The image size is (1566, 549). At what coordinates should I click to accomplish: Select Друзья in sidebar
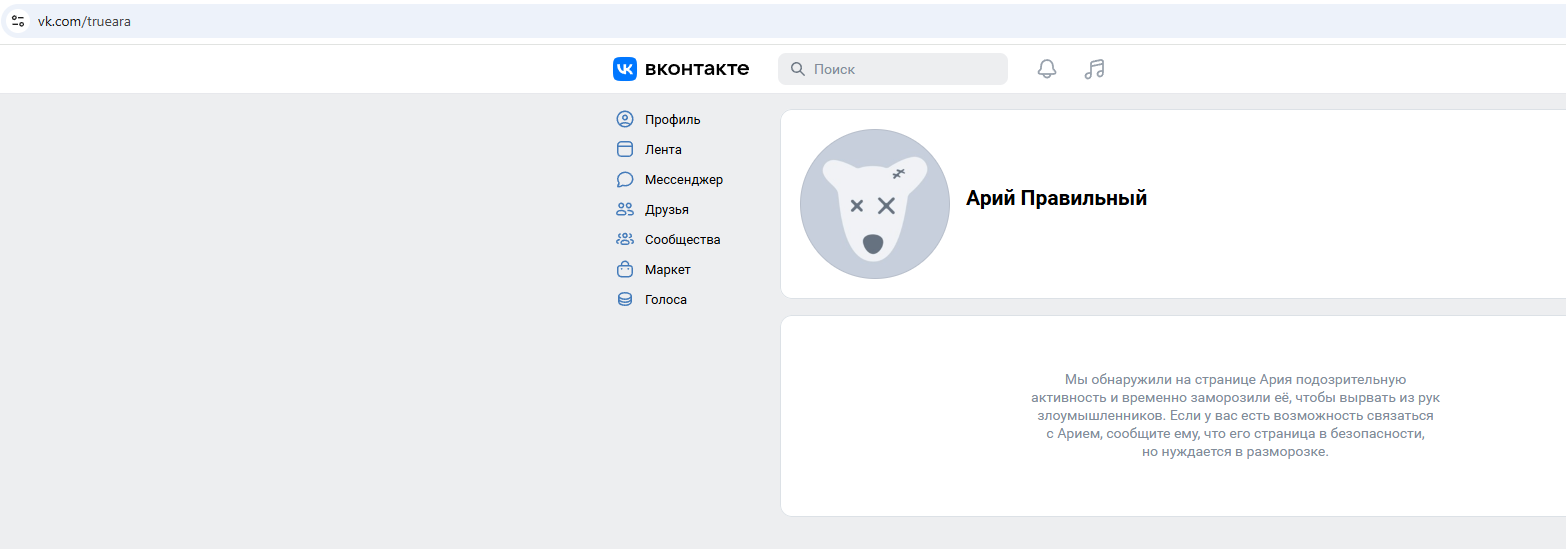(667, 210)
